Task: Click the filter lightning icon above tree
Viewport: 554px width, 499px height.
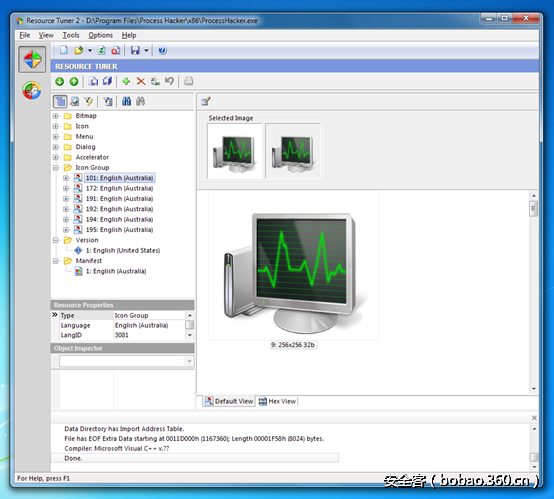Action: pos(88,102)
